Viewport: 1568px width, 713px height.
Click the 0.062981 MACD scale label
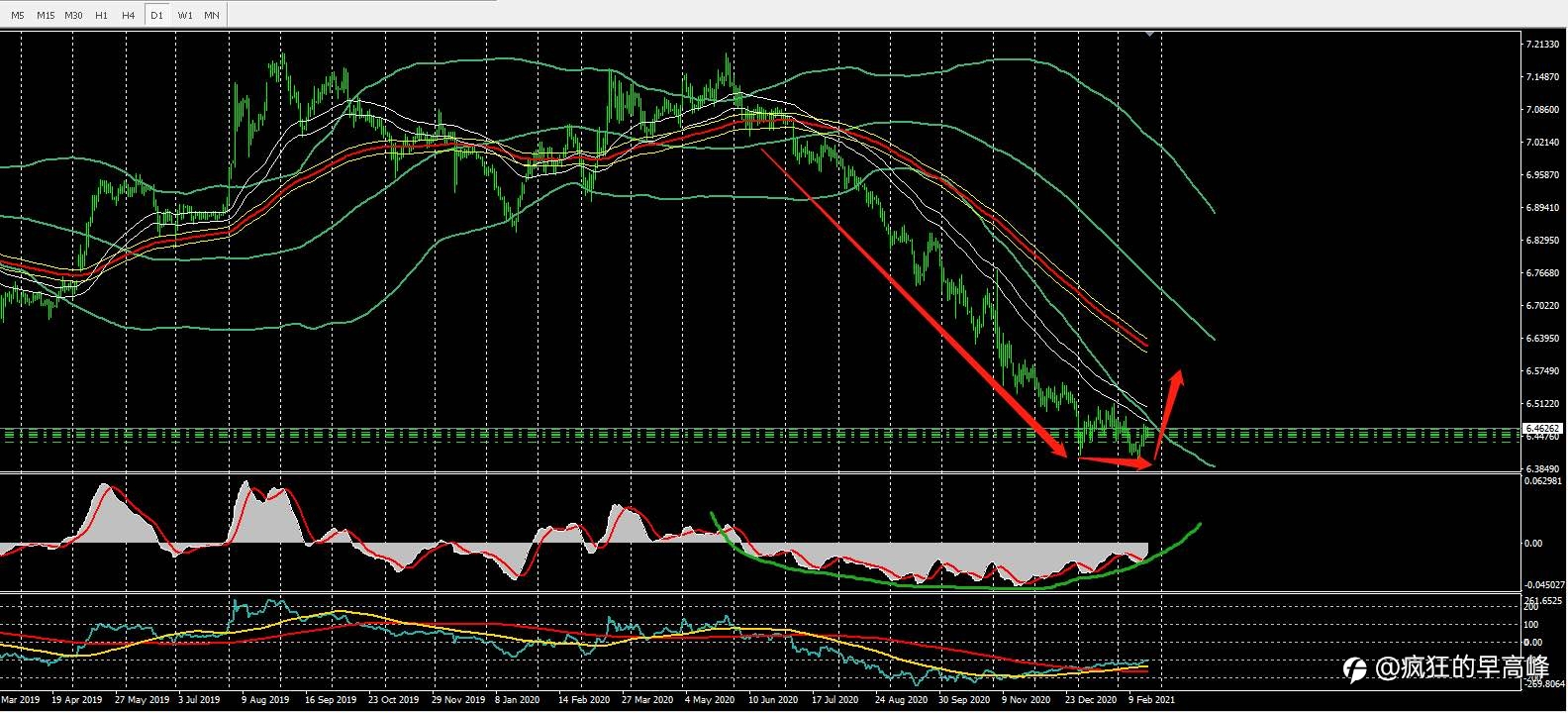[x=1544, y=481]
